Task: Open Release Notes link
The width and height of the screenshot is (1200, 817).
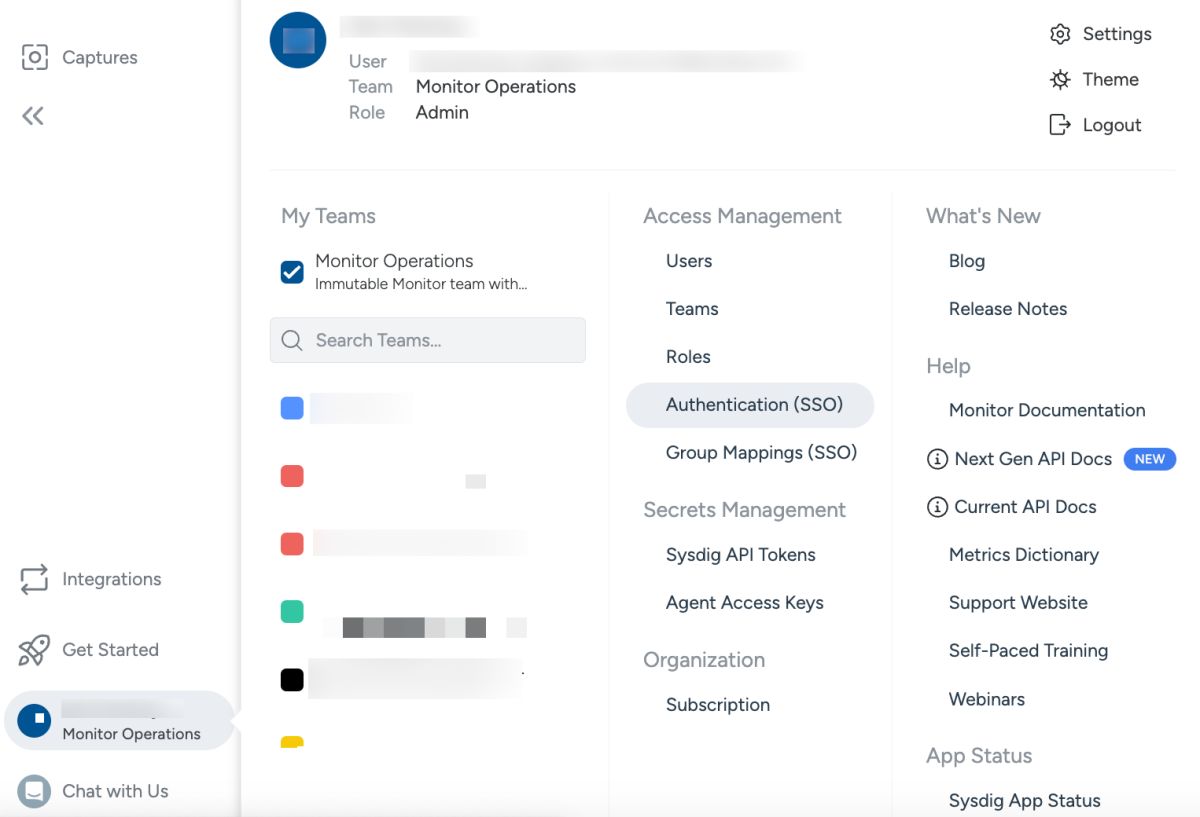Action: pyautogui.click(x=1008, y=309)
